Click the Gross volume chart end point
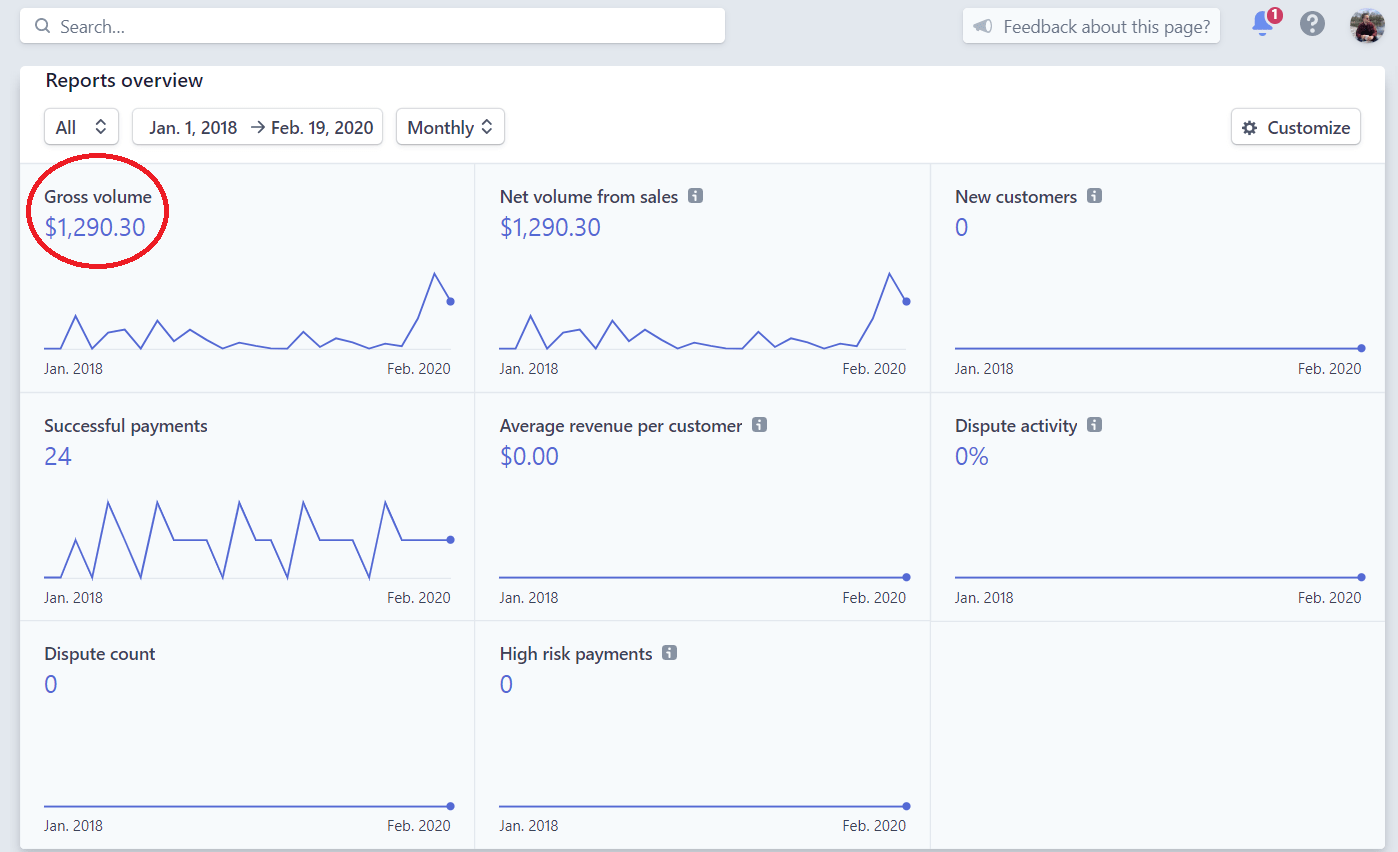This screenshot has height=852, width=1398. [451, 301]
